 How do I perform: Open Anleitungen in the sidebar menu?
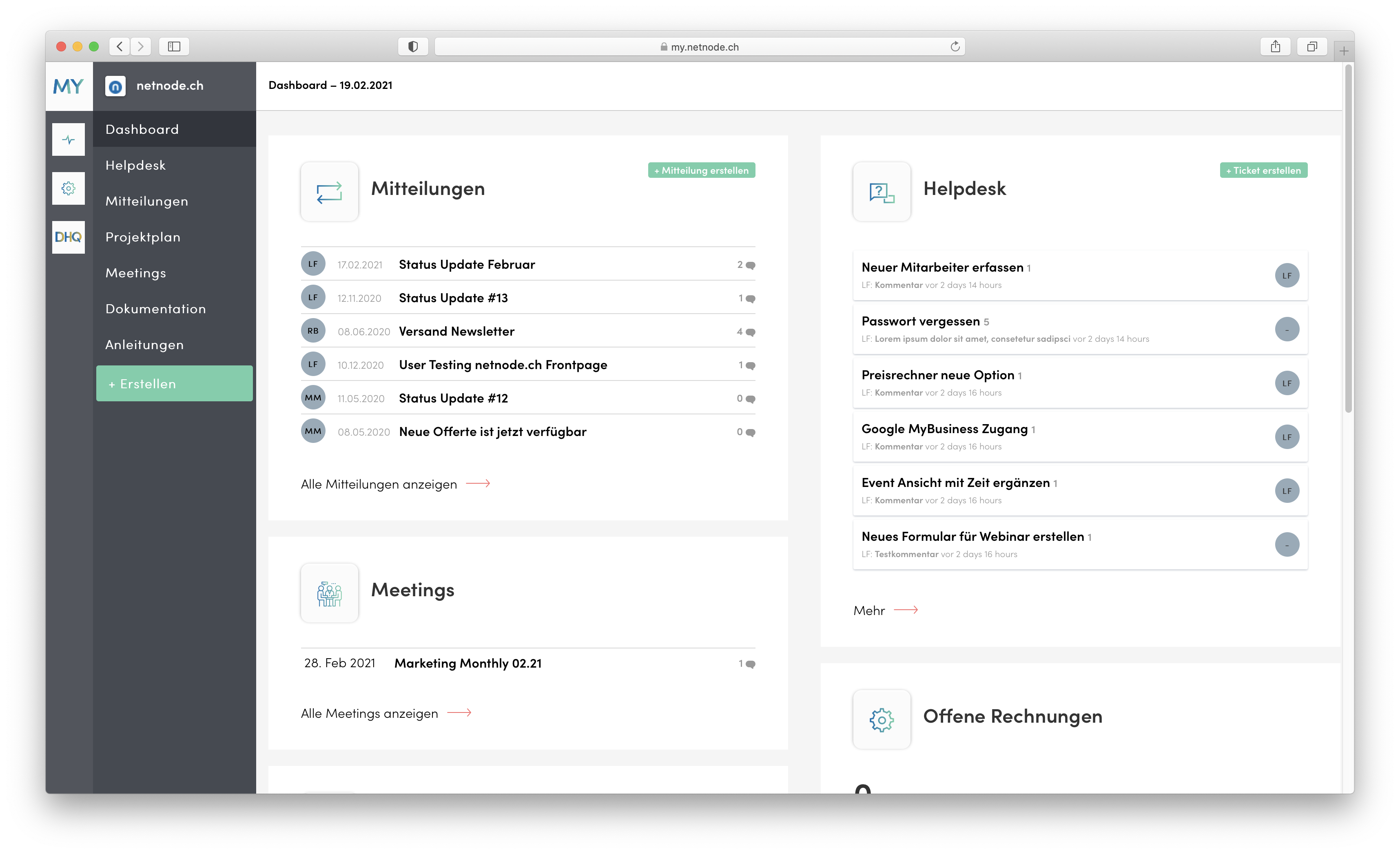point(175,344)
